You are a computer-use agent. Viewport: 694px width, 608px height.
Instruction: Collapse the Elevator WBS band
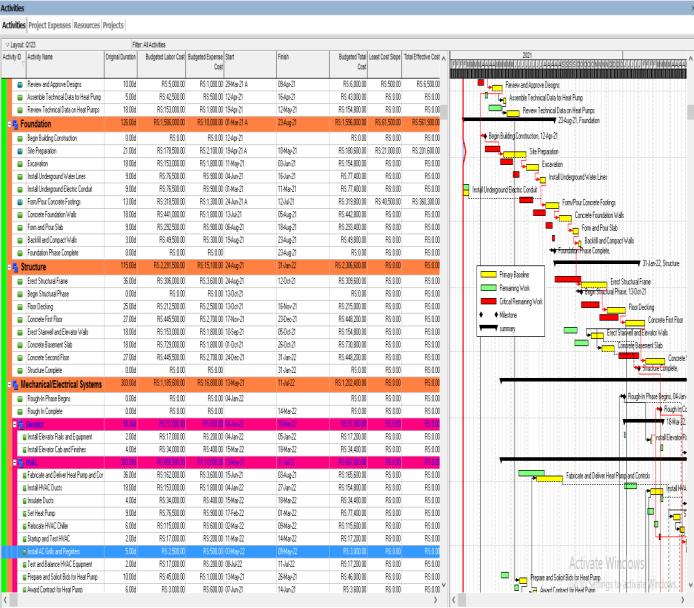point(15,424)
